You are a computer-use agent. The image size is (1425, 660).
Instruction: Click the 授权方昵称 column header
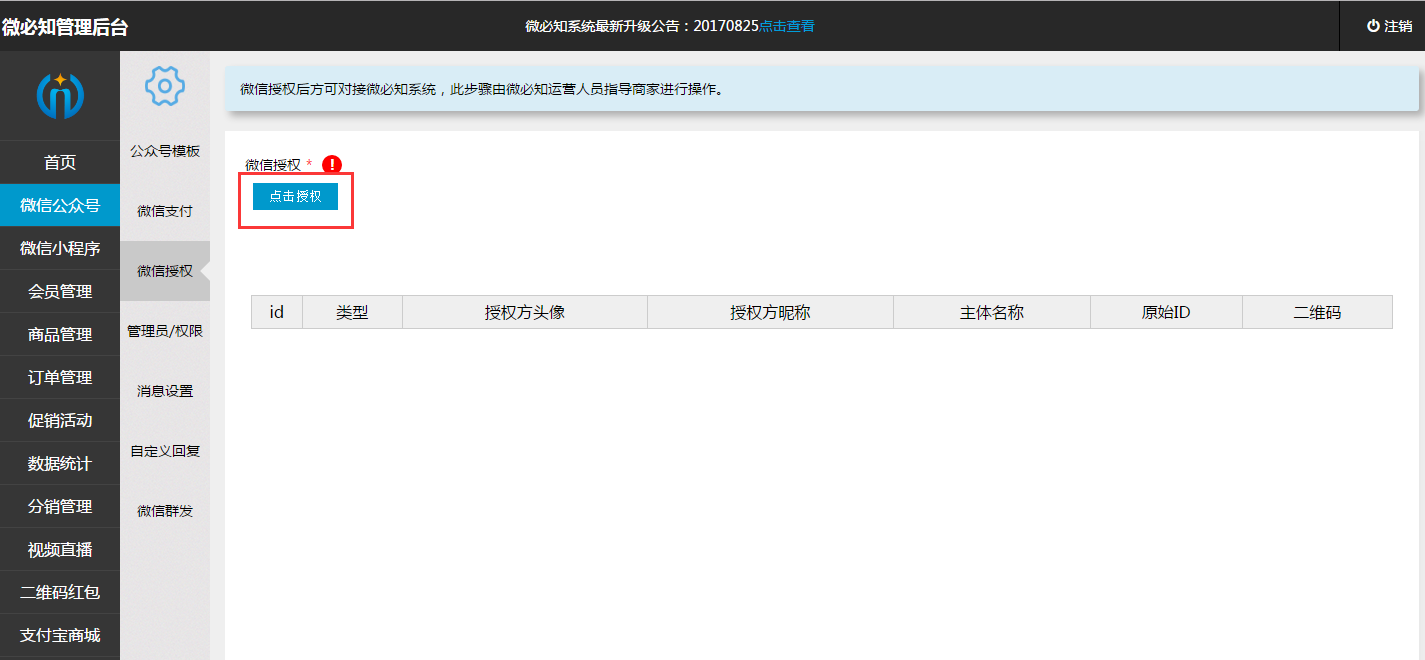(770, 312)
